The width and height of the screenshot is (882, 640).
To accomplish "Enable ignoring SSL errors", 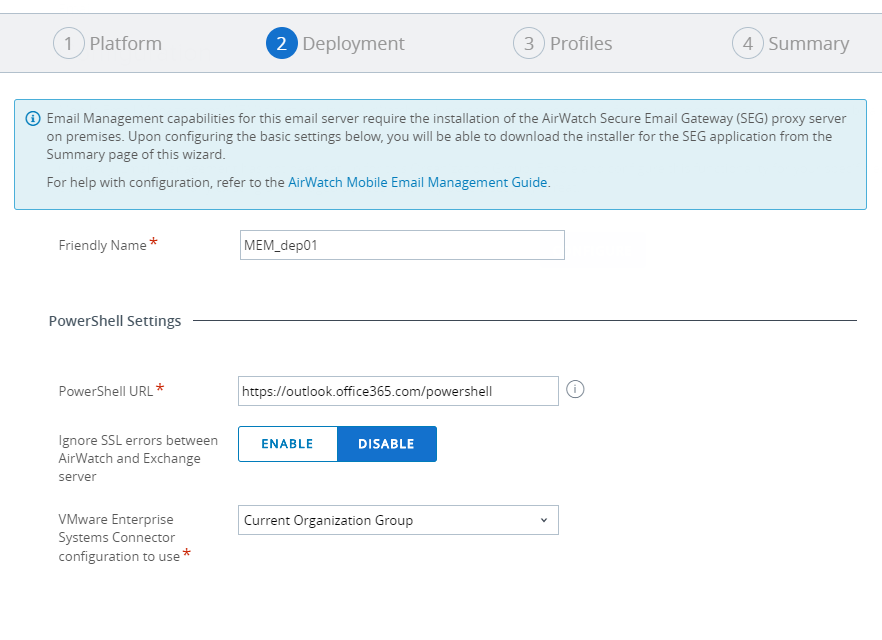I will 287,444.
